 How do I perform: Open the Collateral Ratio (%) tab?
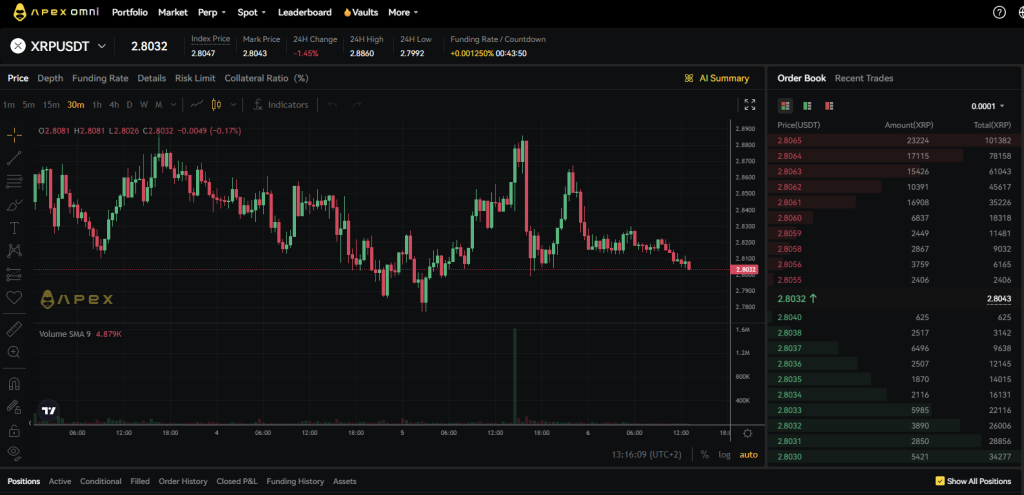tap(266, 78)
